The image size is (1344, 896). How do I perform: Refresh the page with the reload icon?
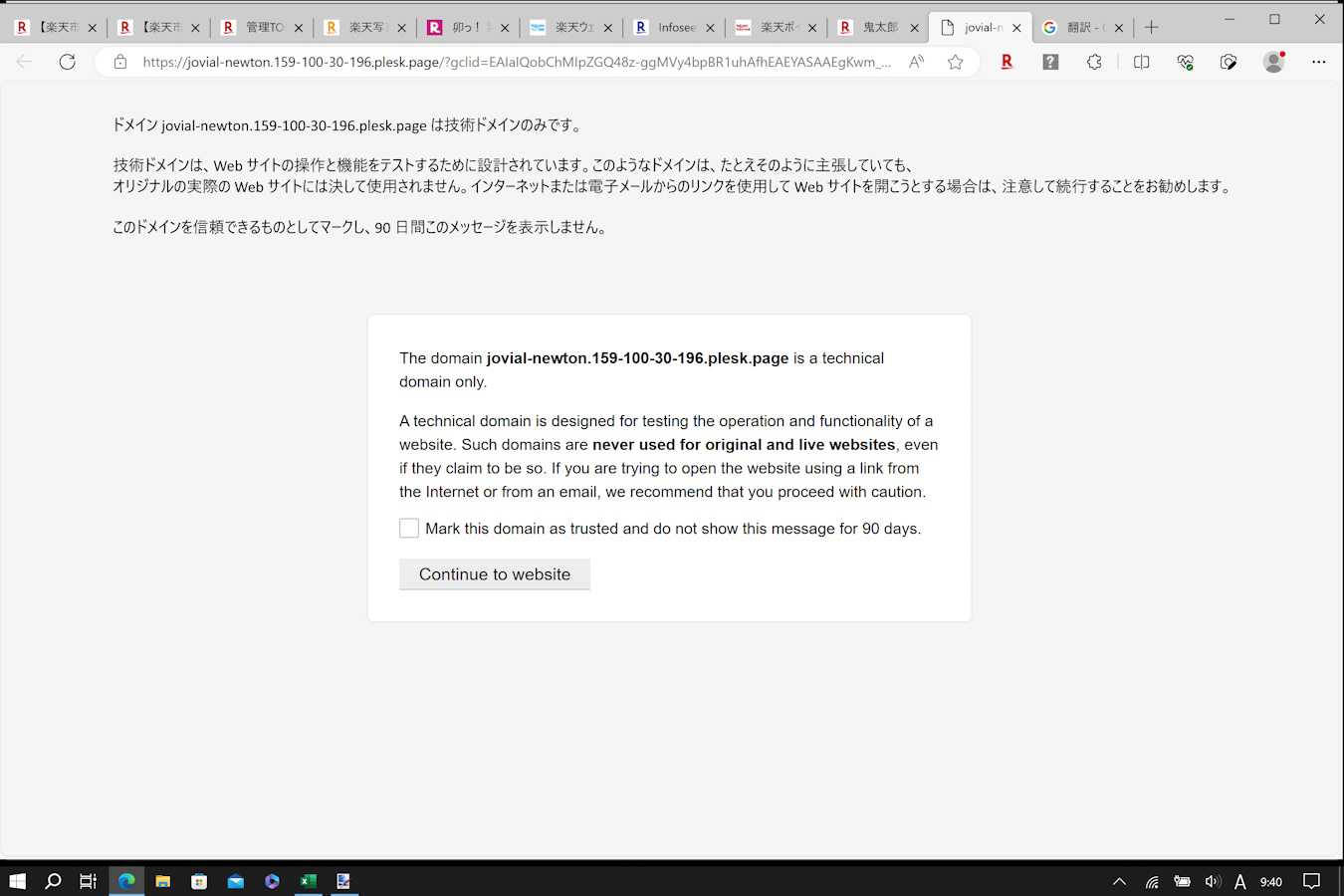click(67, 62)
